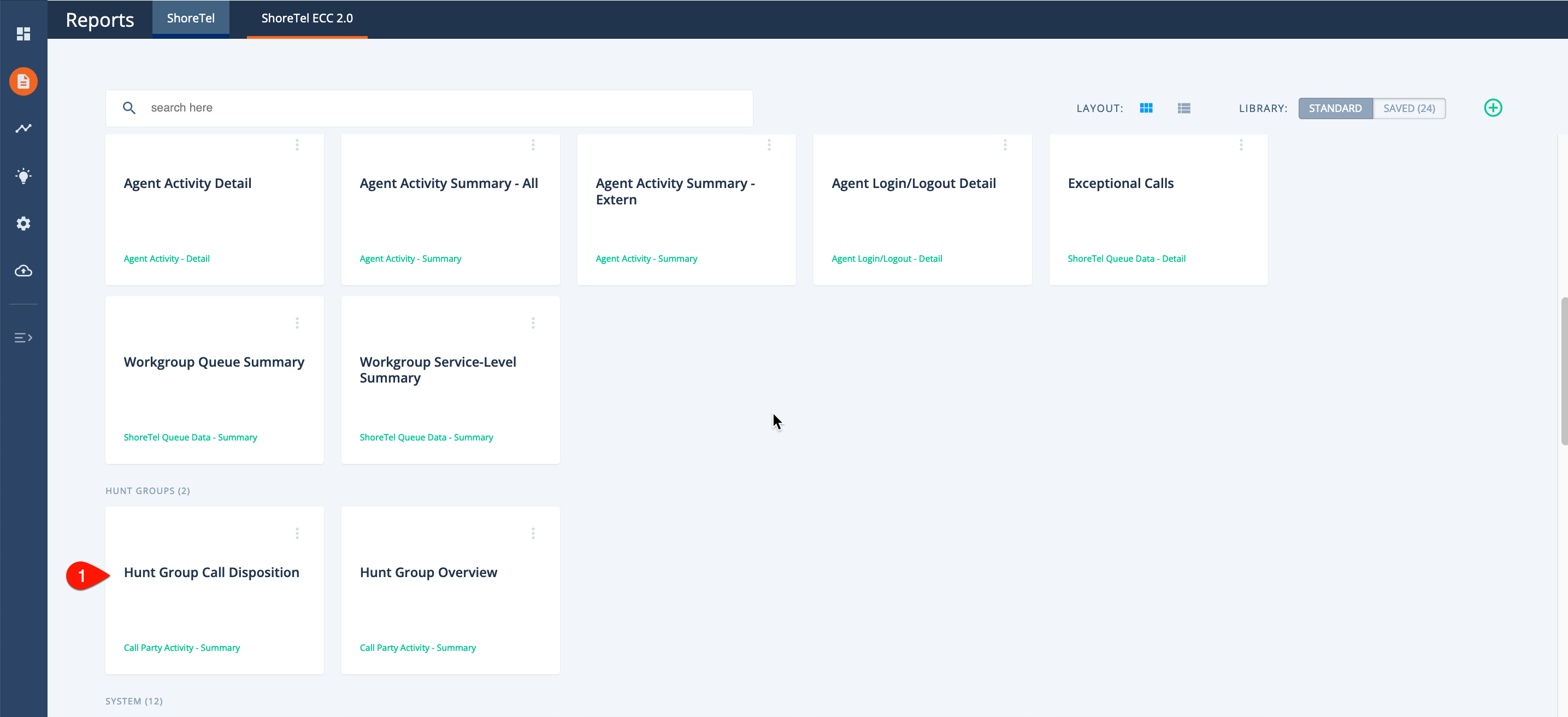Viewport: 1568px width, 717px height.
Task: Expand the sidebar menu arrow icon
Action: [23, 338]
